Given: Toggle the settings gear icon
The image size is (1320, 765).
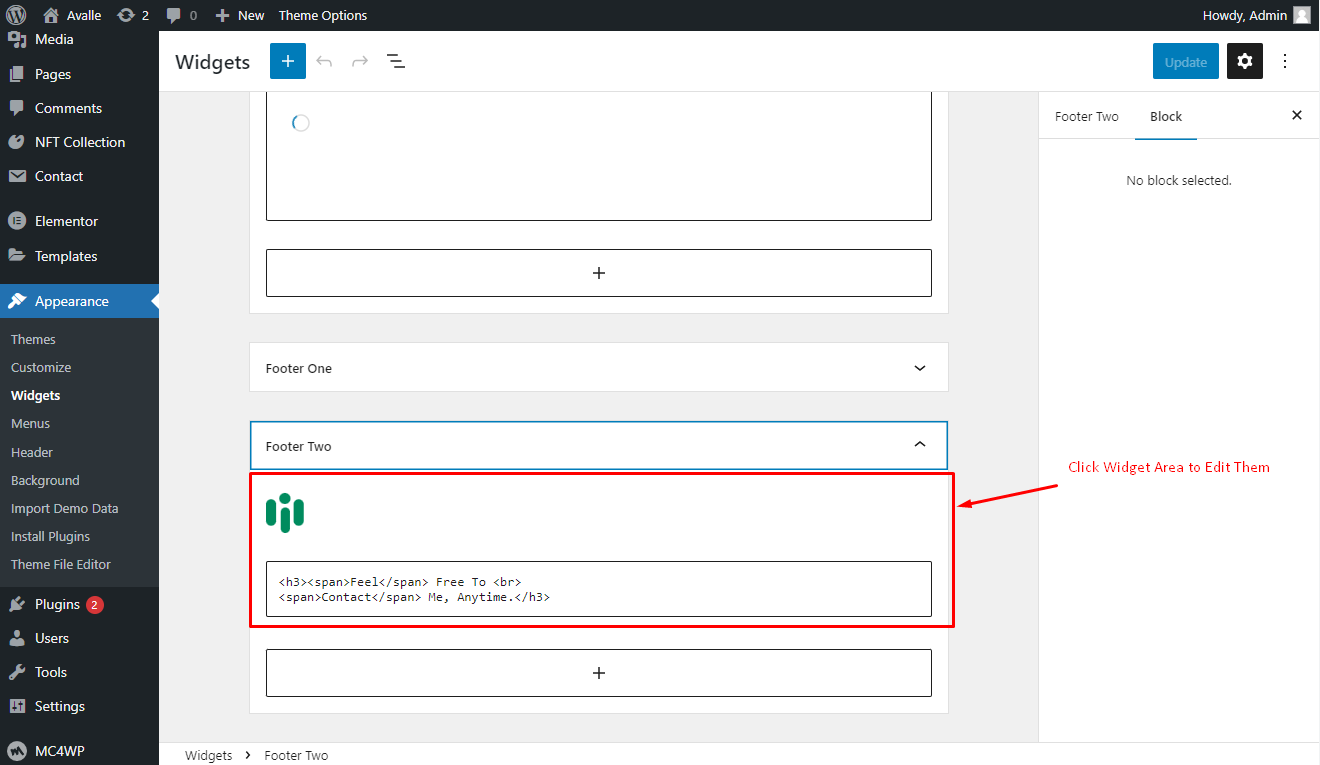Looking at the screenshot, I should point(1245,61).
